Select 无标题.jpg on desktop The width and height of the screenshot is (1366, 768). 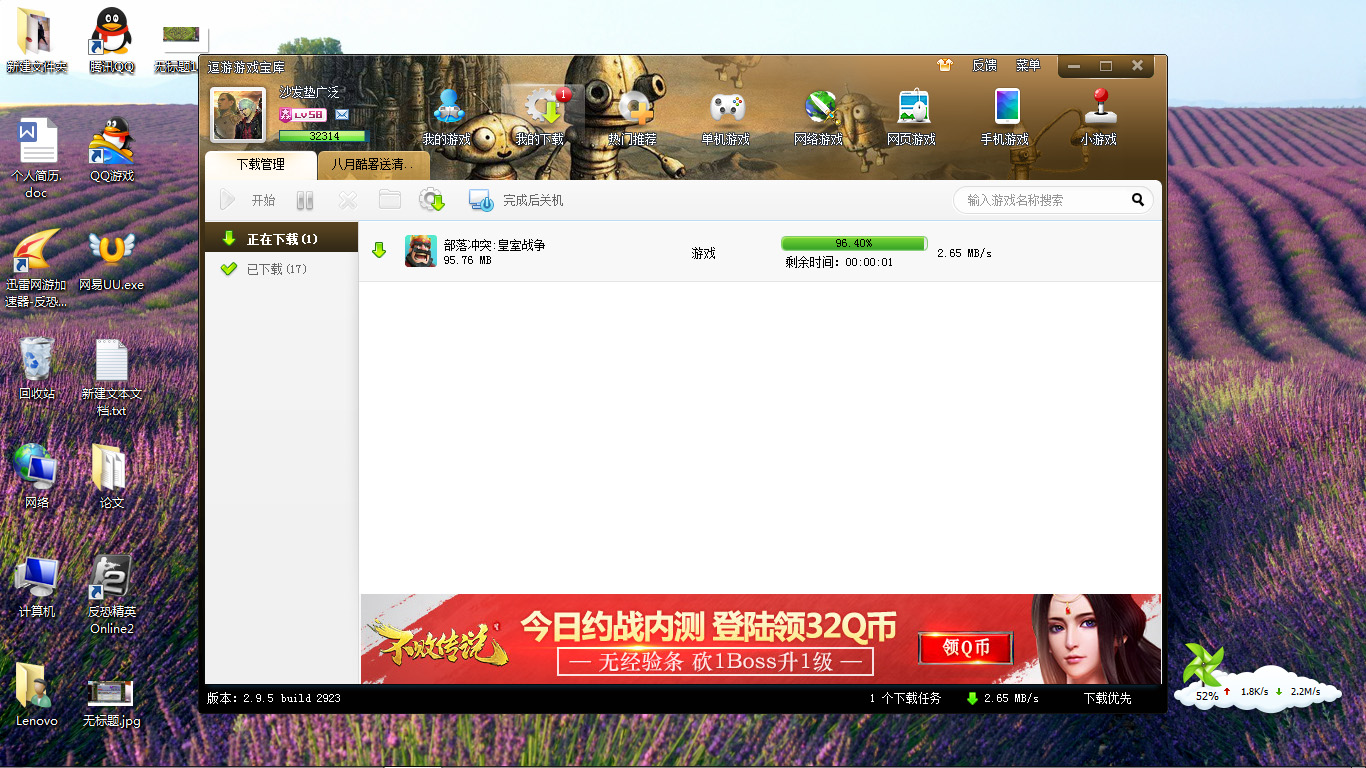111,702
